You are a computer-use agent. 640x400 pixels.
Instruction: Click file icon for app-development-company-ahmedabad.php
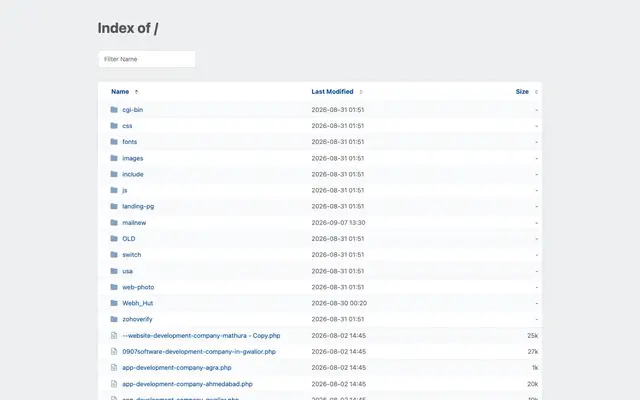point(114,384)
